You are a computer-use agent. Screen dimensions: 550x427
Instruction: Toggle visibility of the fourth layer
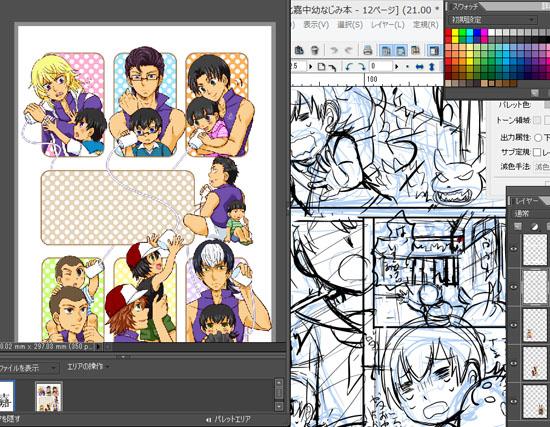513,363
